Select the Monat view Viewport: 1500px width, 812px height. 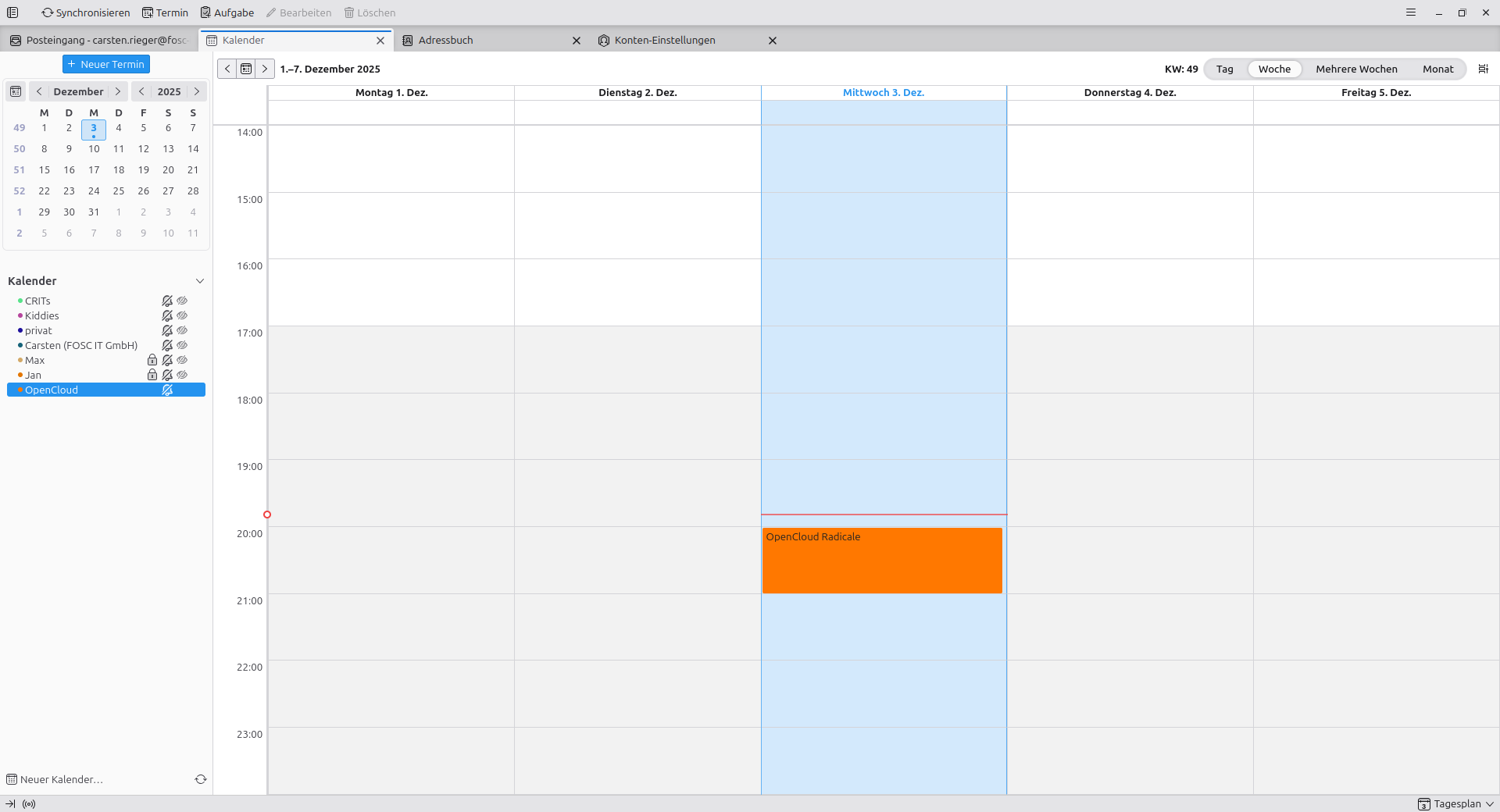point(1437,69)
